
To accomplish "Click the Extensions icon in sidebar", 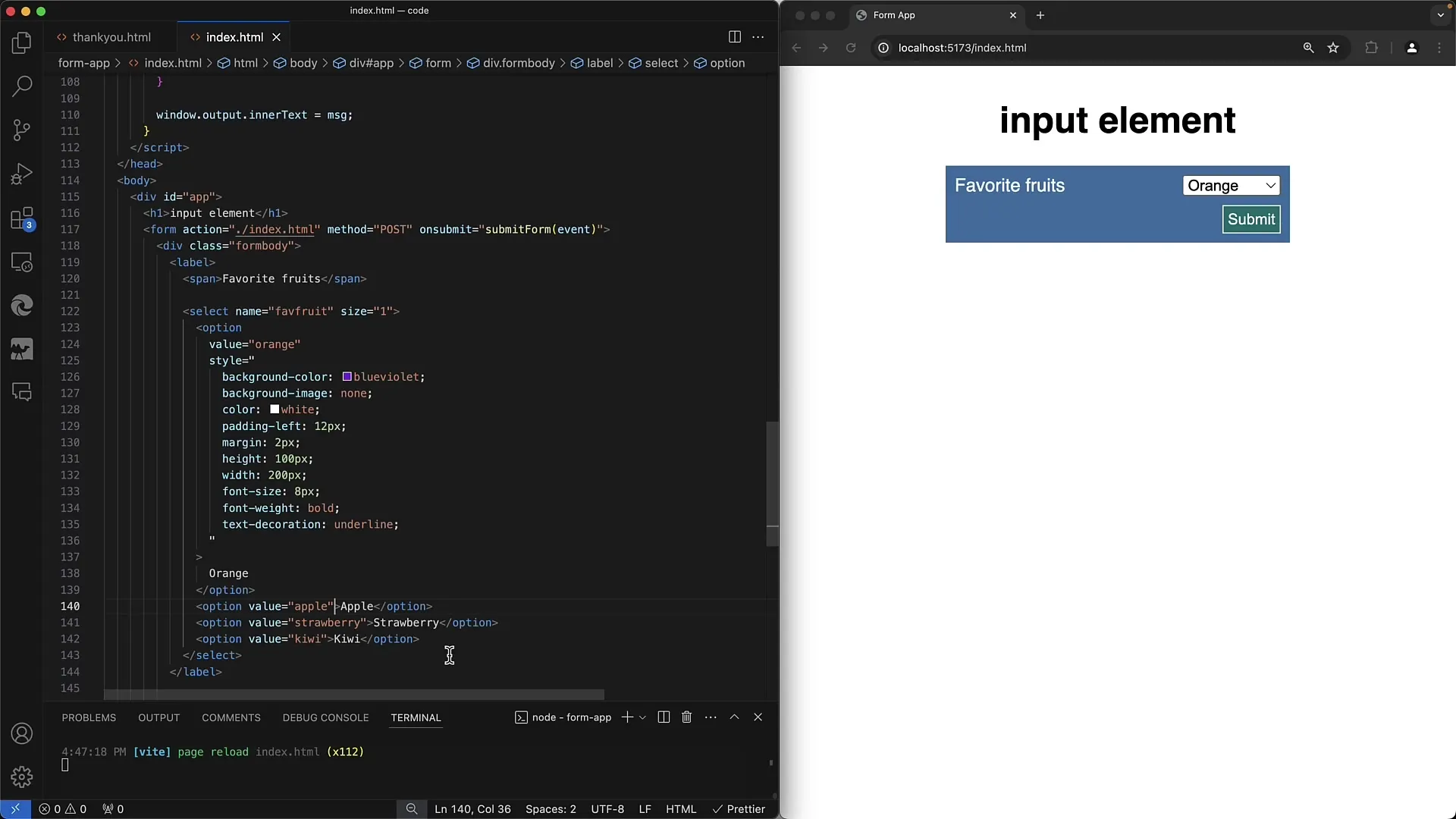I will (x=22, y=218).
